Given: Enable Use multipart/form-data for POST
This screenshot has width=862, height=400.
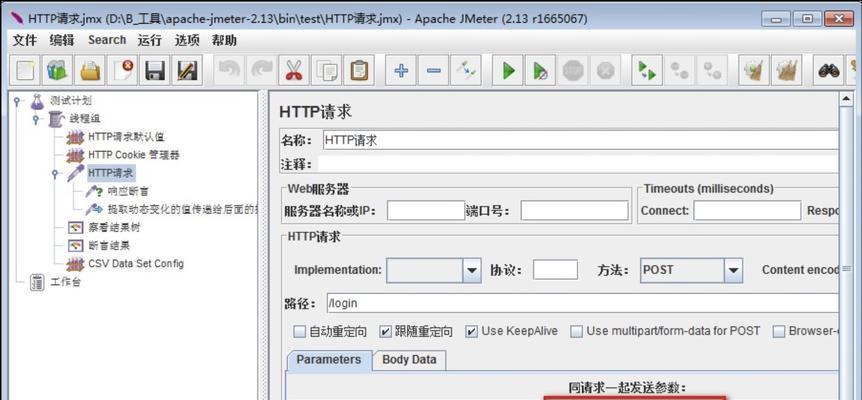Looking at the screenshot, I should pyautogui.click(x=576, y=331).
